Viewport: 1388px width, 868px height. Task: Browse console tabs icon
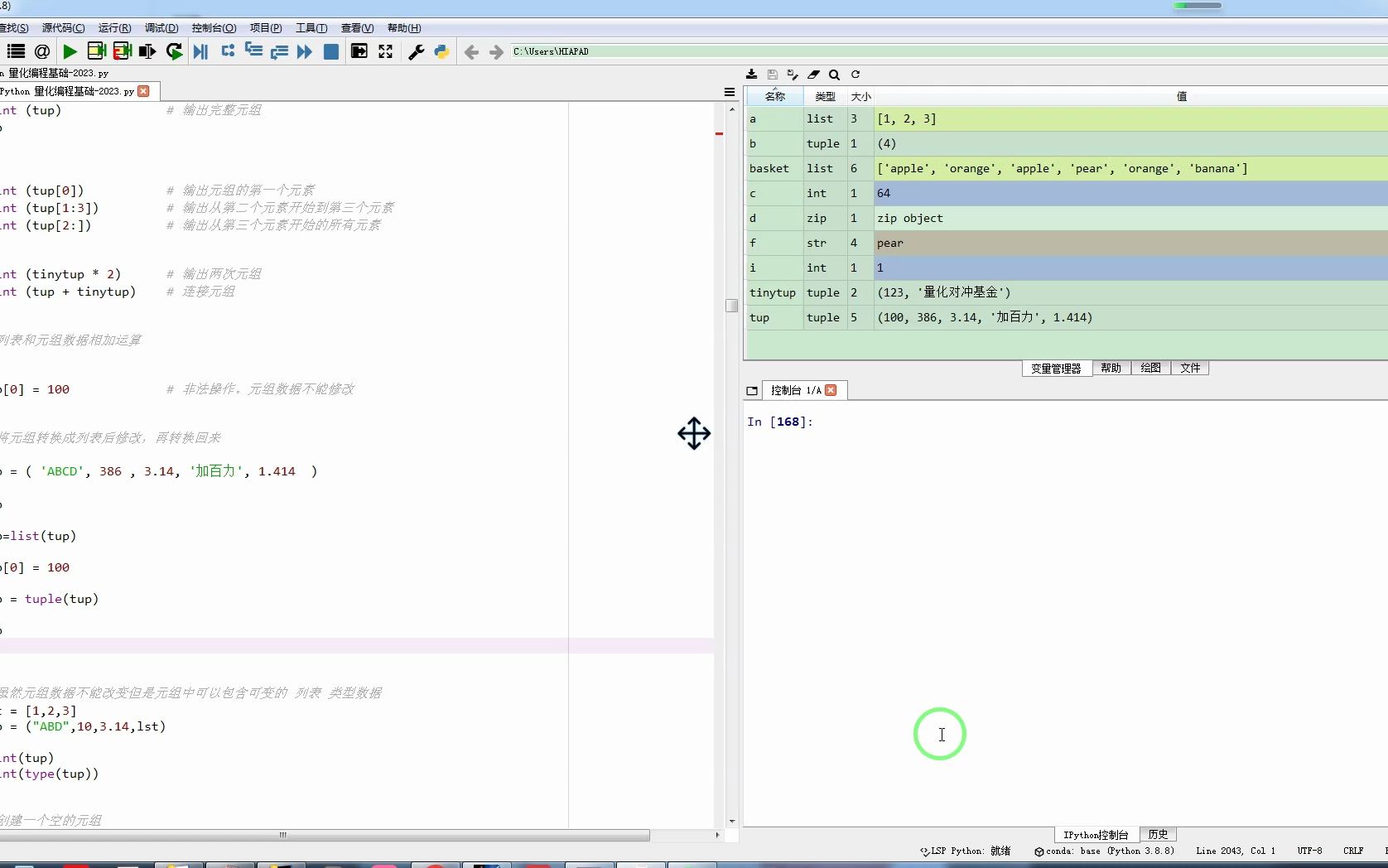[752, 391]
